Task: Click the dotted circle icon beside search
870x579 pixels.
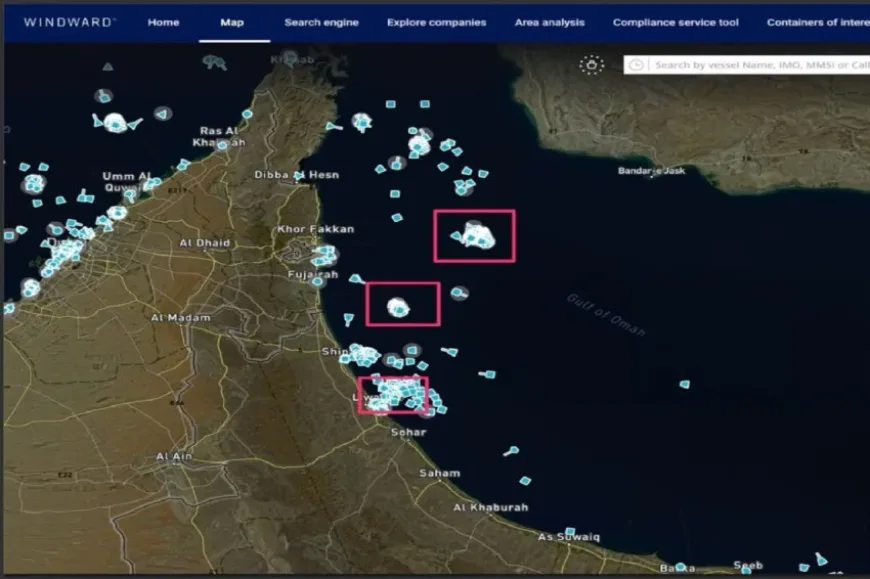Action: (x=592, y=65)
